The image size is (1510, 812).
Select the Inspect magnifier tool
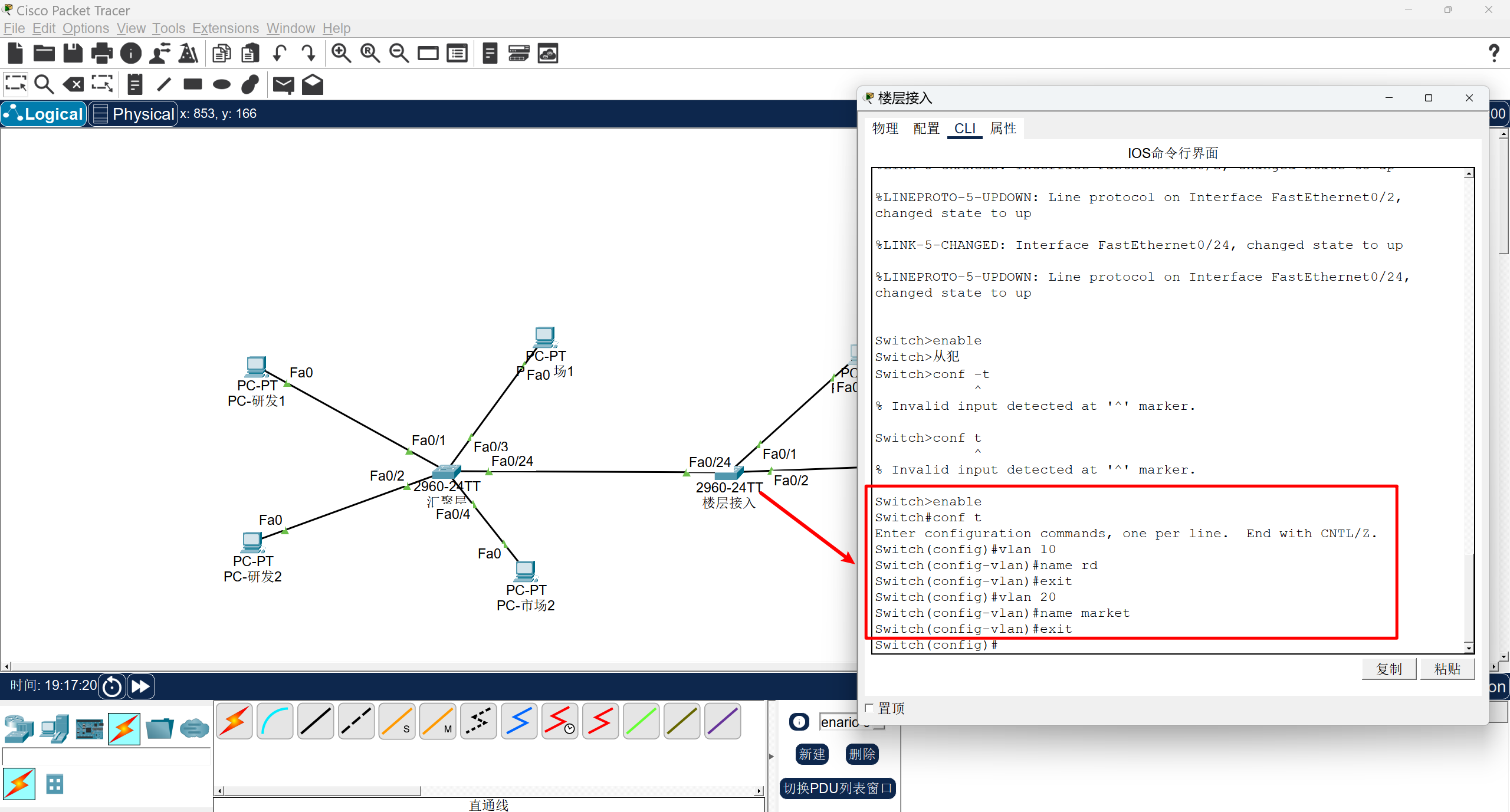pos(44,84)
